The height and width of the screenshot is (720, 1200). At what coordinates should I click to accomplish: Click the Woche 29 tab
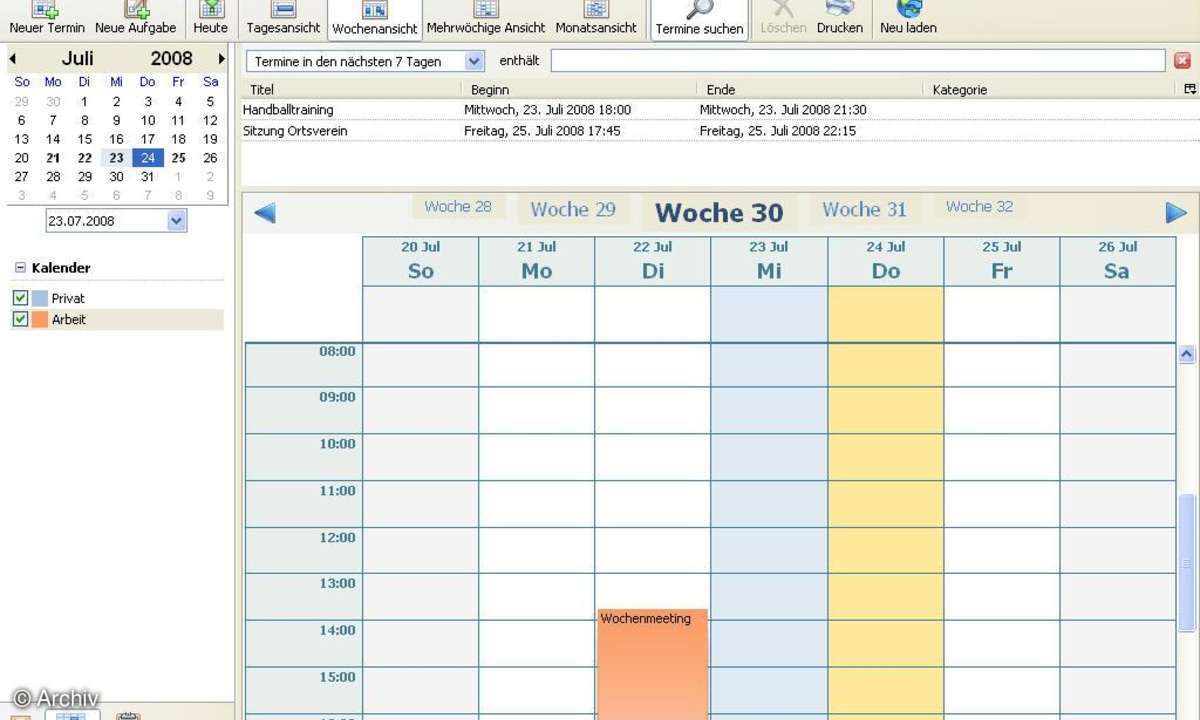573,209
